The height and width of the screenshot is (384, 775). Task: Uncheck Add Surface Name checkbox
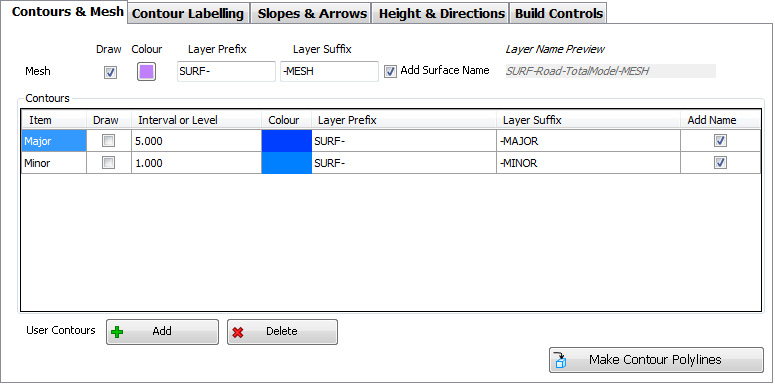tap(390, 72)
